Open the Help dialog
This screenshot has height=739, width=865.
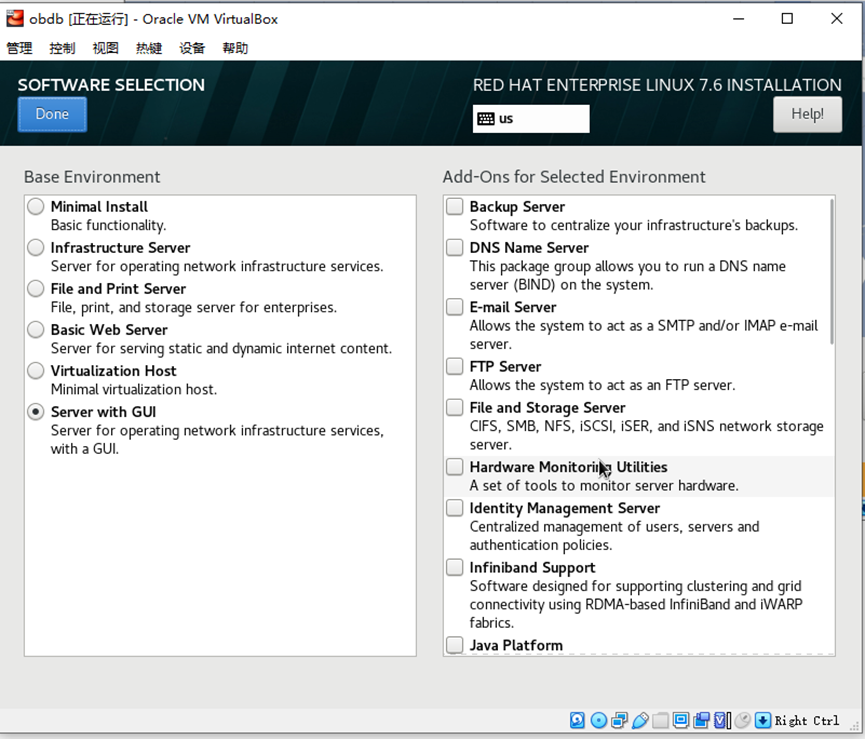click(x=807, y=114)
